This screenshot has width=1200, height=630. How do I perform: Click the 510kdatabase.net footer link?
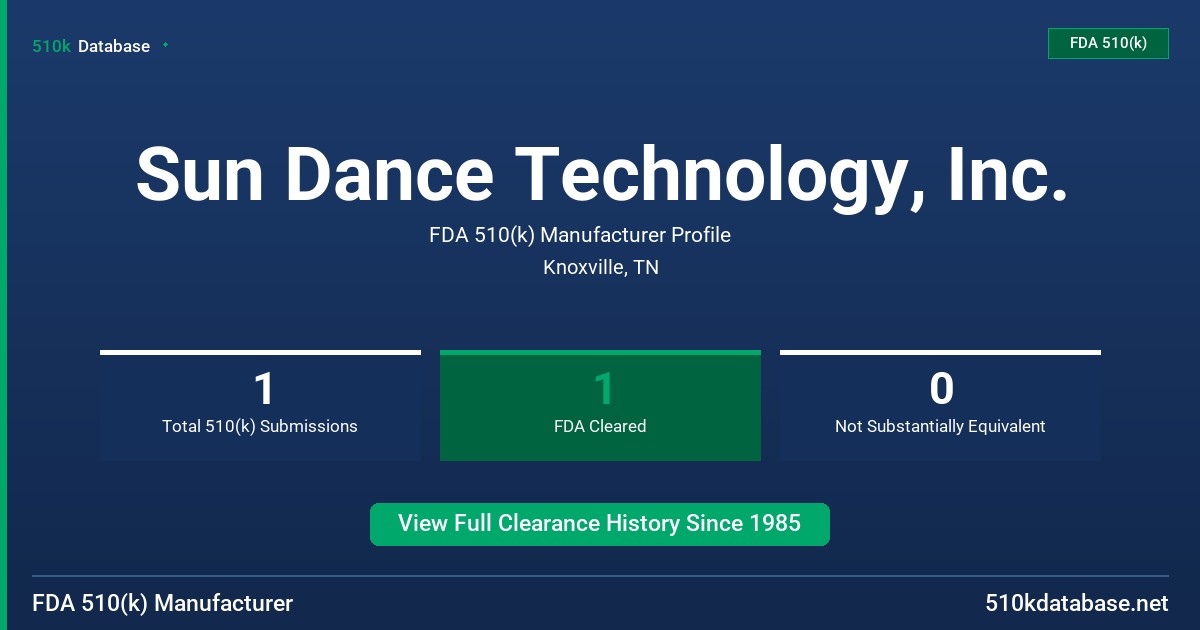tap(1077, 603)
